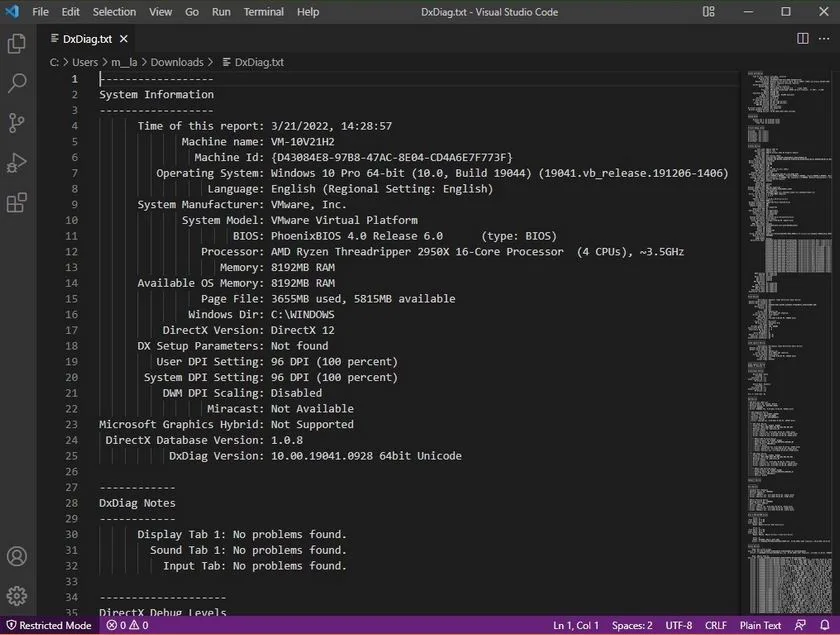
Task: Click the errors and warnings status indicator
Action: coord(128,625)
